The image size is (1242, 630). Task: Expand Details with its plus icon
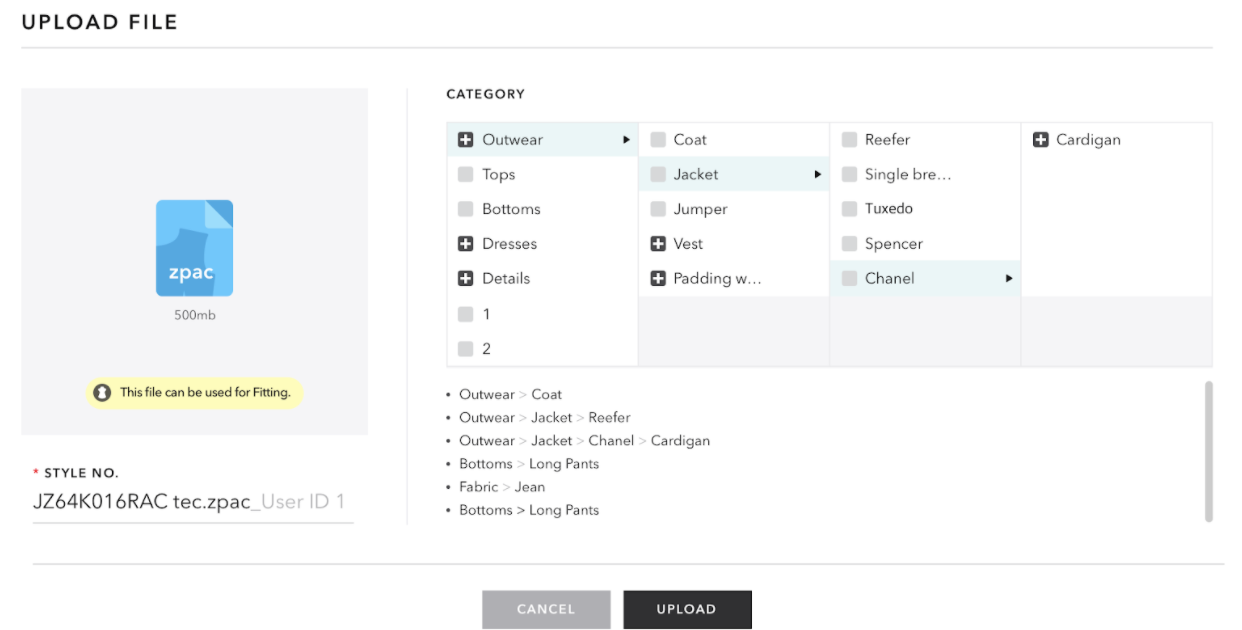tap(465, 279)
